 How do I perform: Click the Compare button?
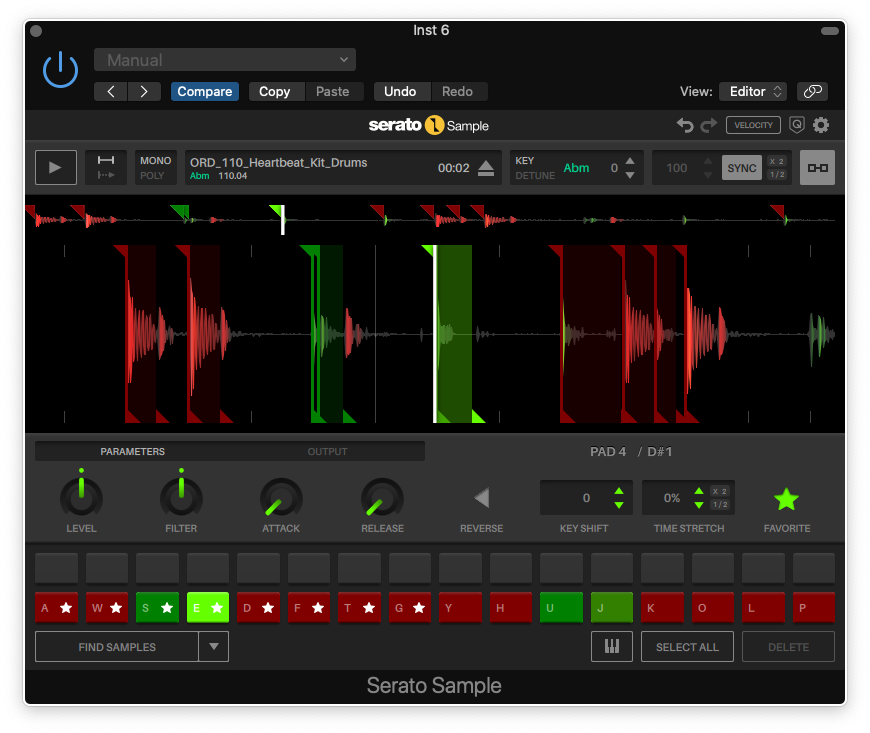click(x=204, y=91)
